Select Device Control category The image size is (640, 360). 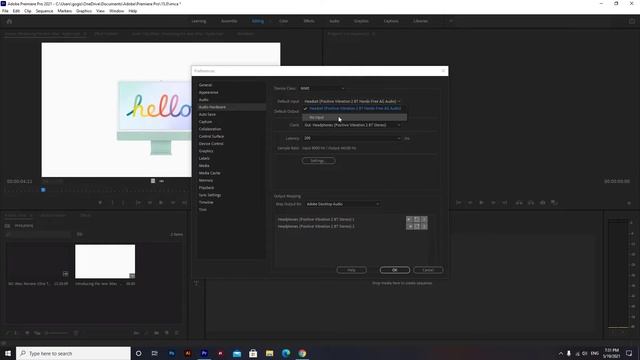[211, 144]
